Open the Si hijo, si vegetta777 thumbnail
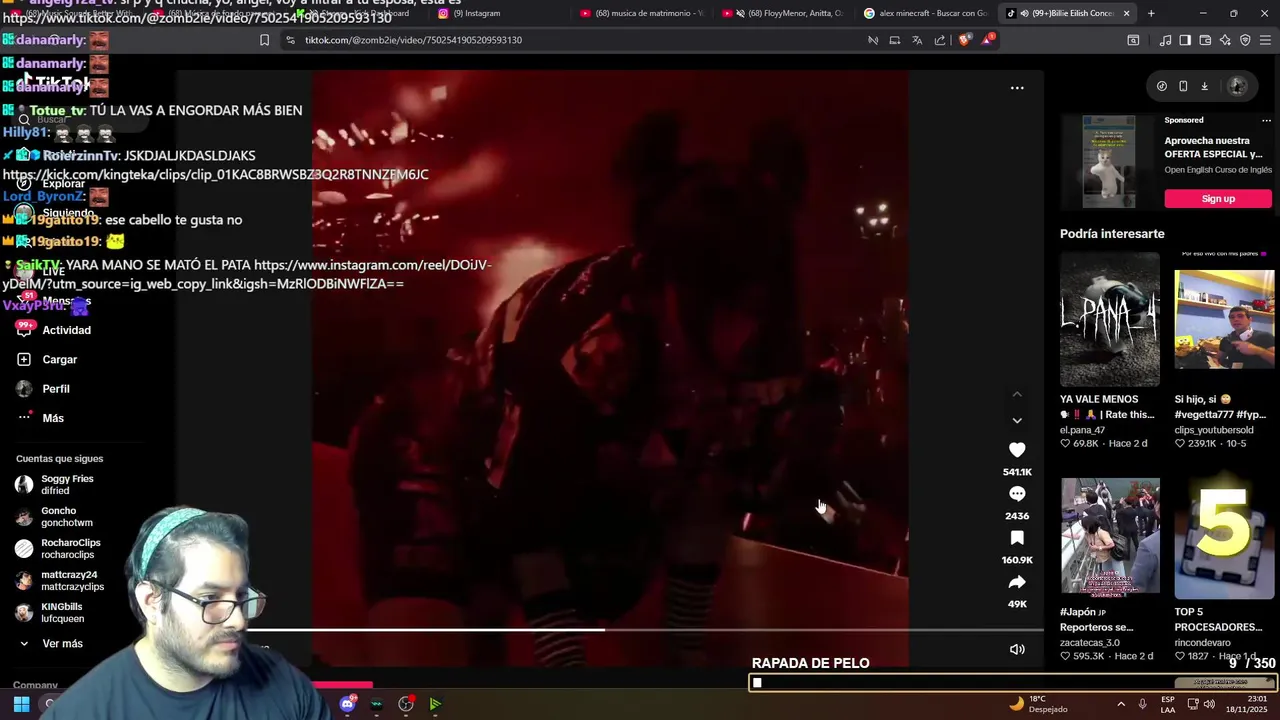 1225,319
